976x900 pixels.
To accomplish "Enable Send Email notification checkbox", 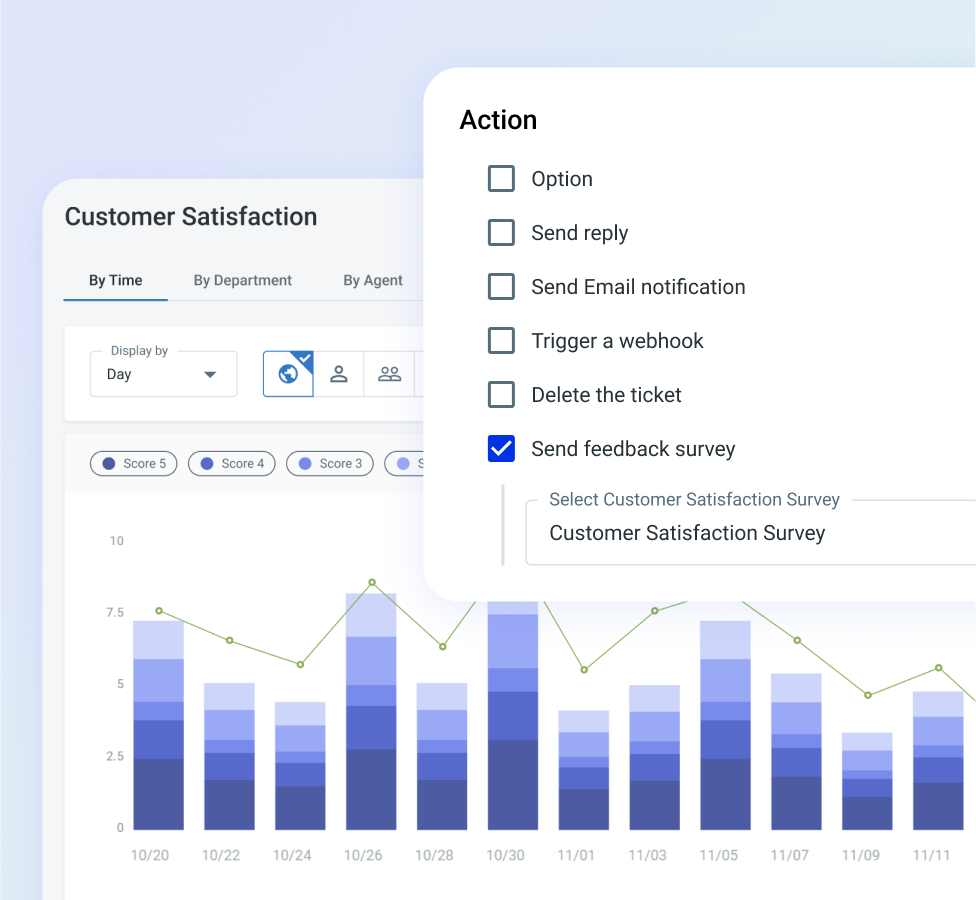I will tap(501, 287).
